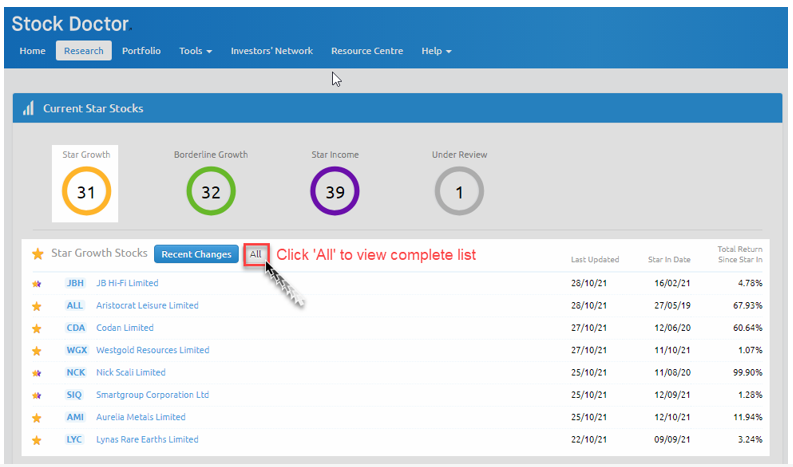The width and height of the screenshot is (793, 467).
Task: Open Aristocrat Leisure Limited stock page
Action: (x=147, y=305)
